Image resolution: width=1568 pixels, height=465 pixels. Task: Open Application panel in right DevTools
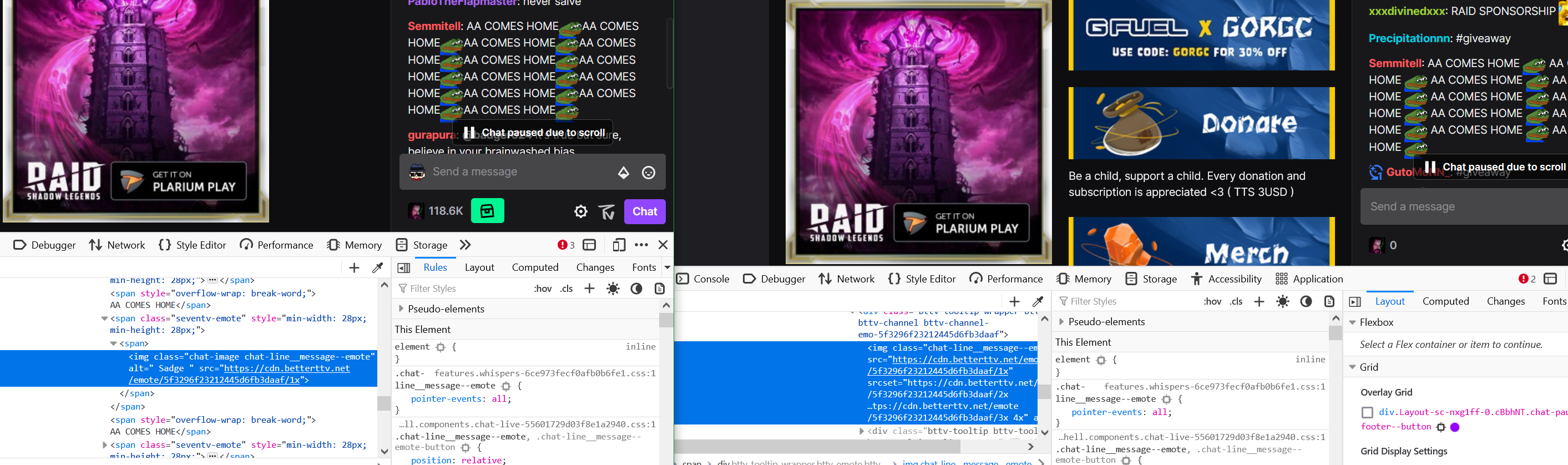click(1309, 279)
